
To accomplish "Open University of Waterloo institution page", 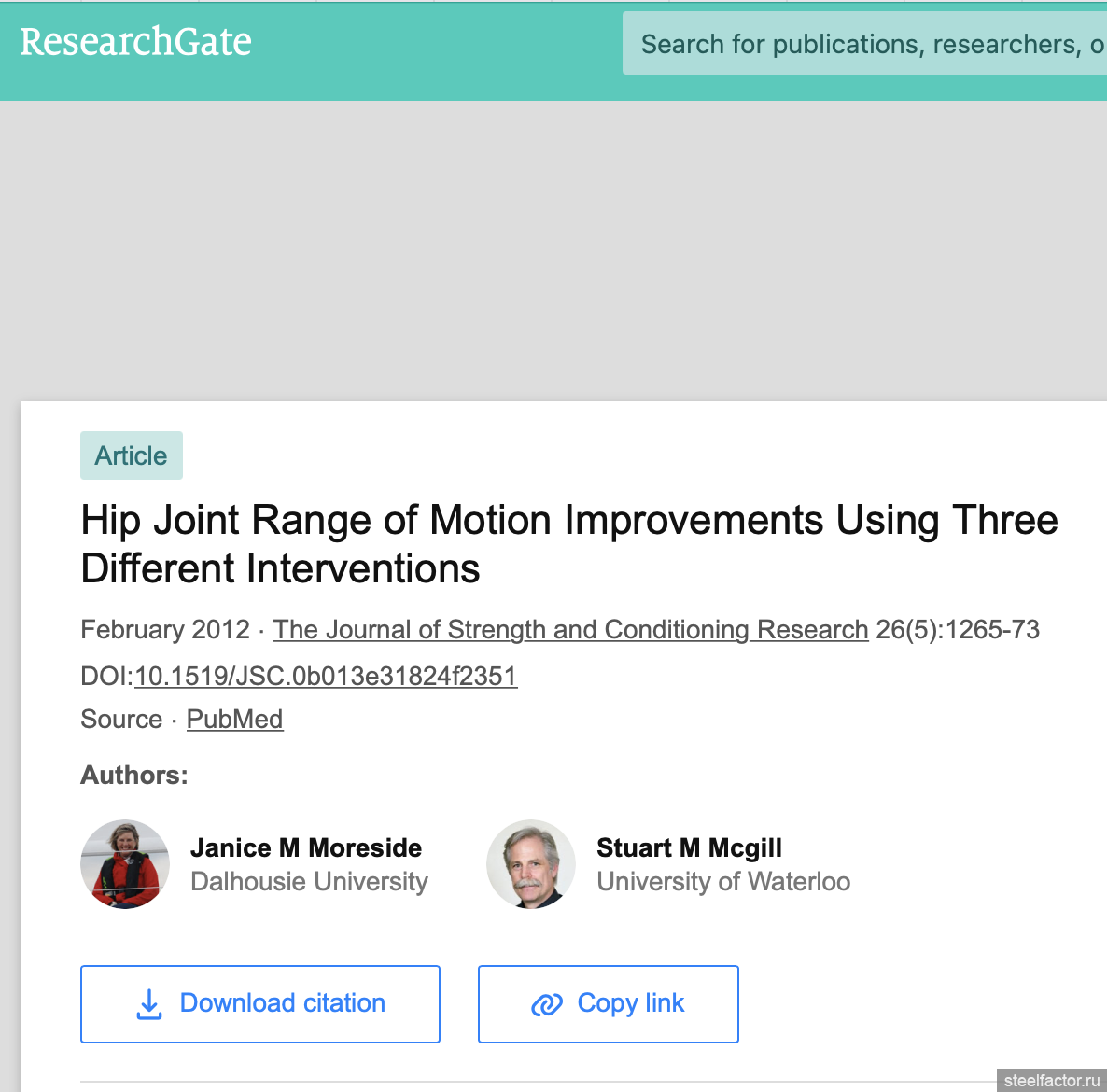I will click(723, 882).
